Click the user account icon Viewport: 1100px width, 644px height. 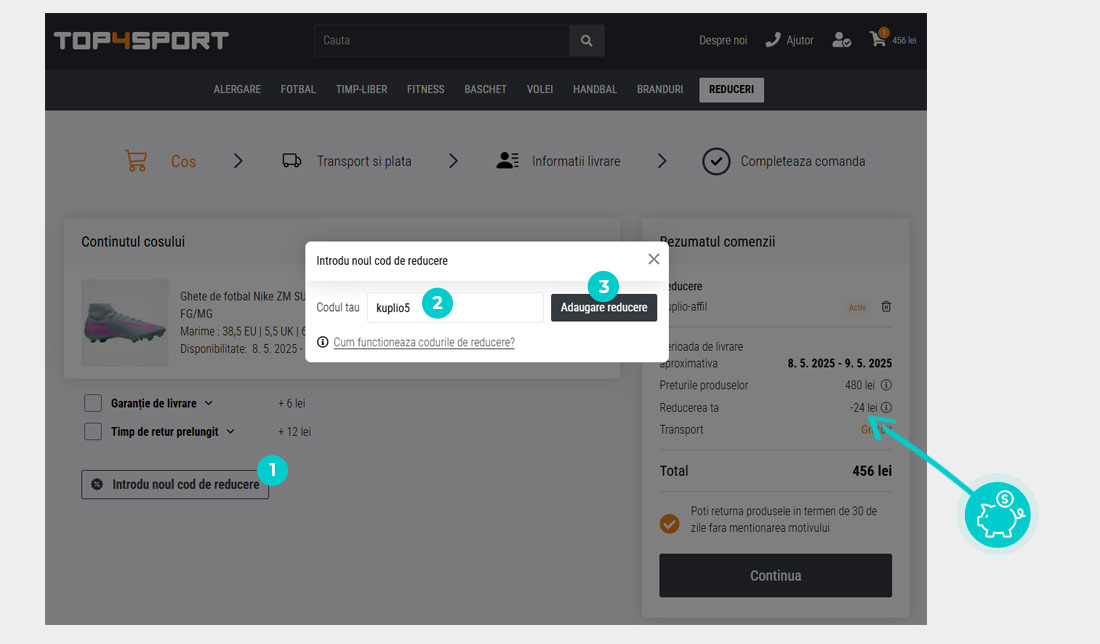(x=842, y=40)
